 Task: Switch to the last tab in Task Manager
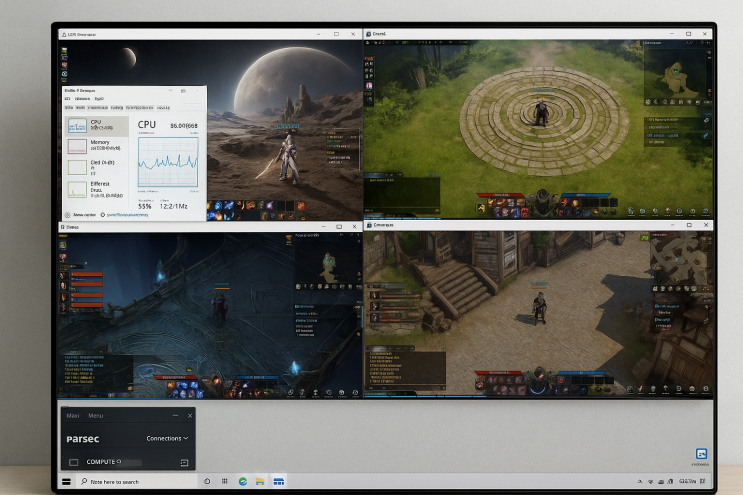click(x=163, y=108)
